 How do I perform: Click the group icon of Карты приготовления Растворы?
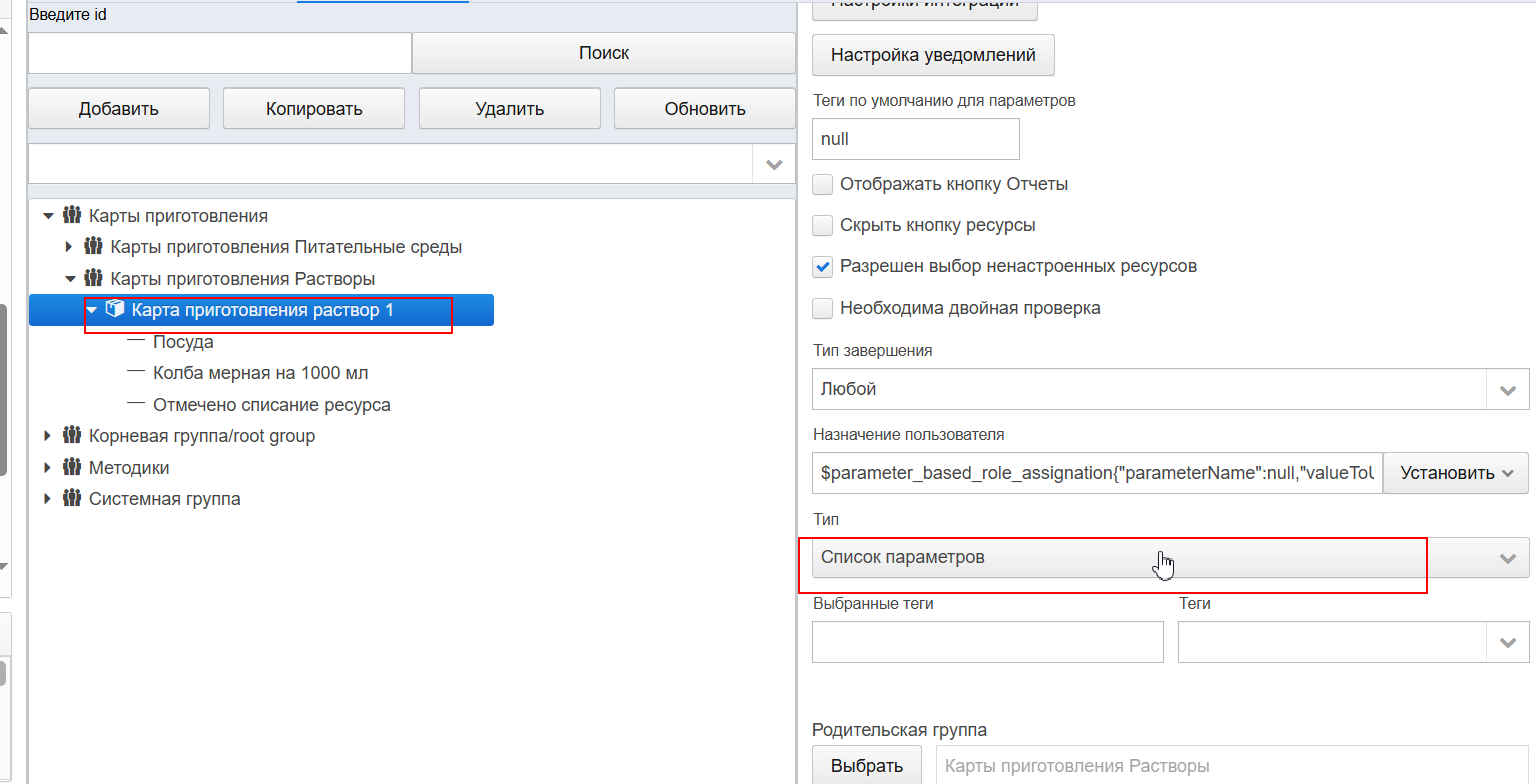click(x=93, y=277)
